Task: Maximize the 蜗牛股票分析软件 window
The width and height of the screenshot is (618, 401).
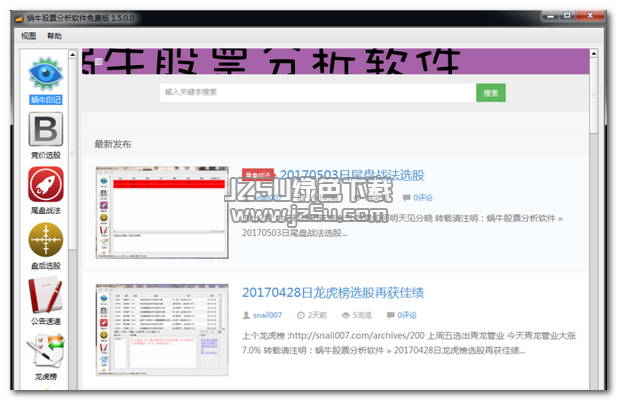Action: [x=567, y=16]
